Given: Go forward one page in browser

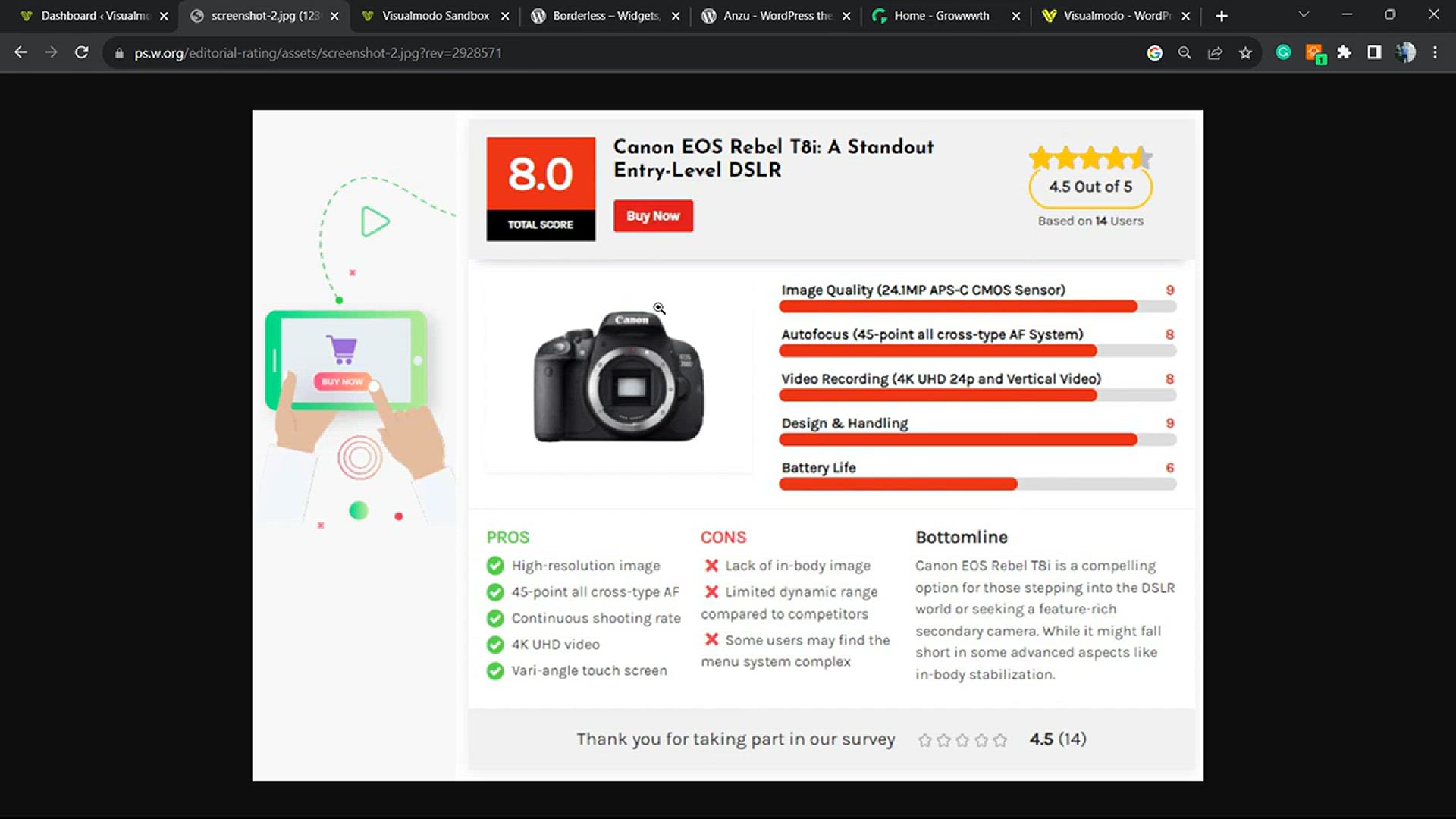Looking at the screenshot, I should point(51,52).
